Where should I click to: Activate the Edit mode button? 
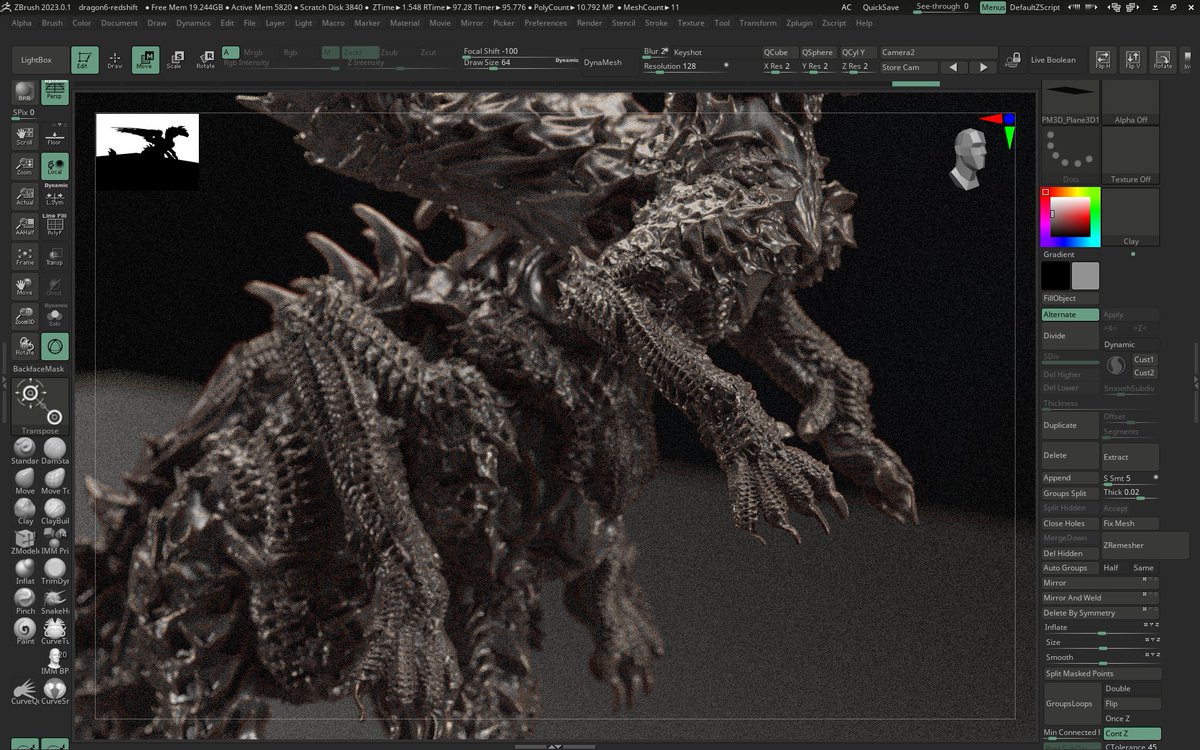[x=85, y=60]
